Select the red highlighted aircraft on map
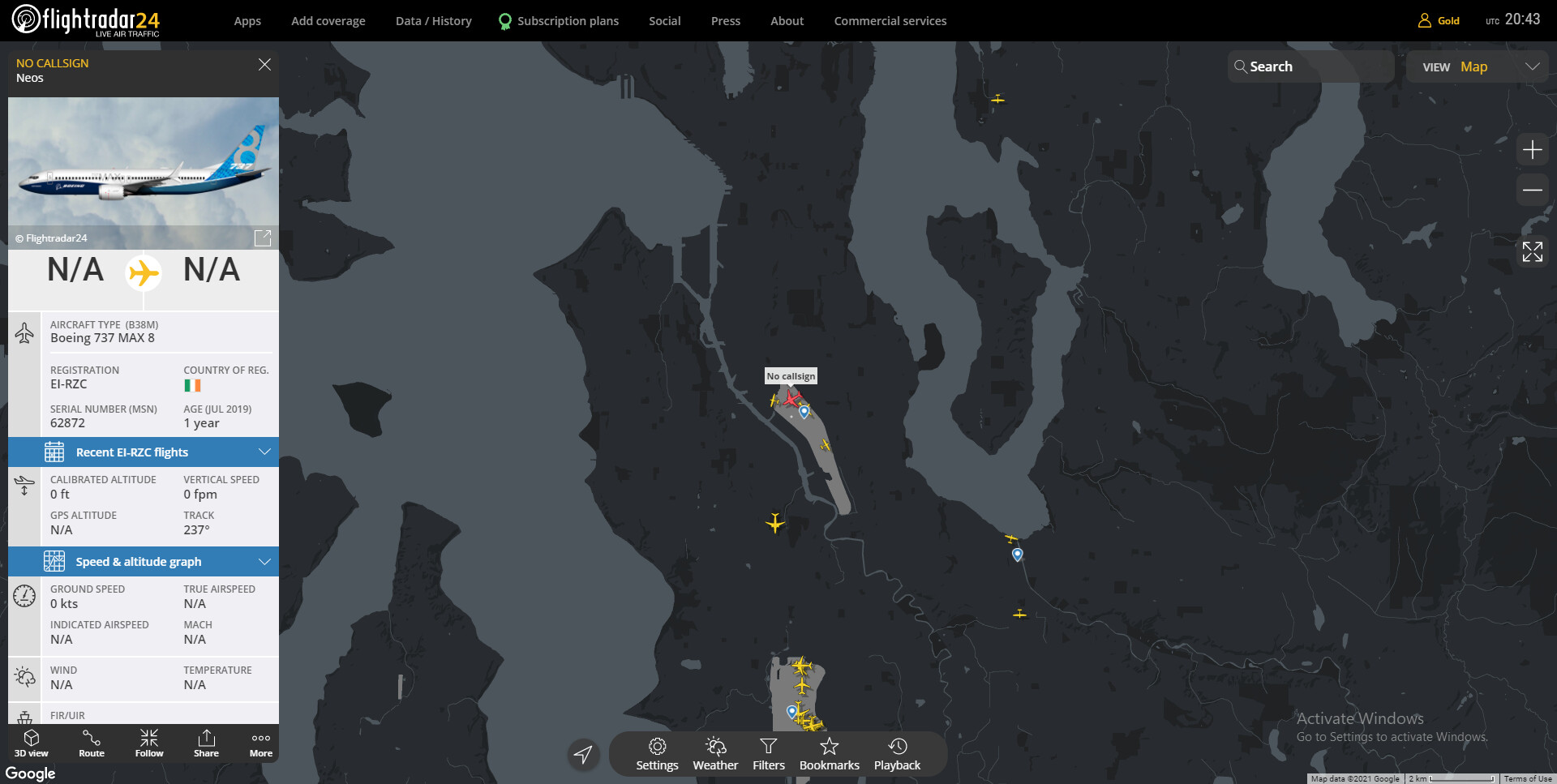Screen dimensions: 1557x784 tap(791, 397)
